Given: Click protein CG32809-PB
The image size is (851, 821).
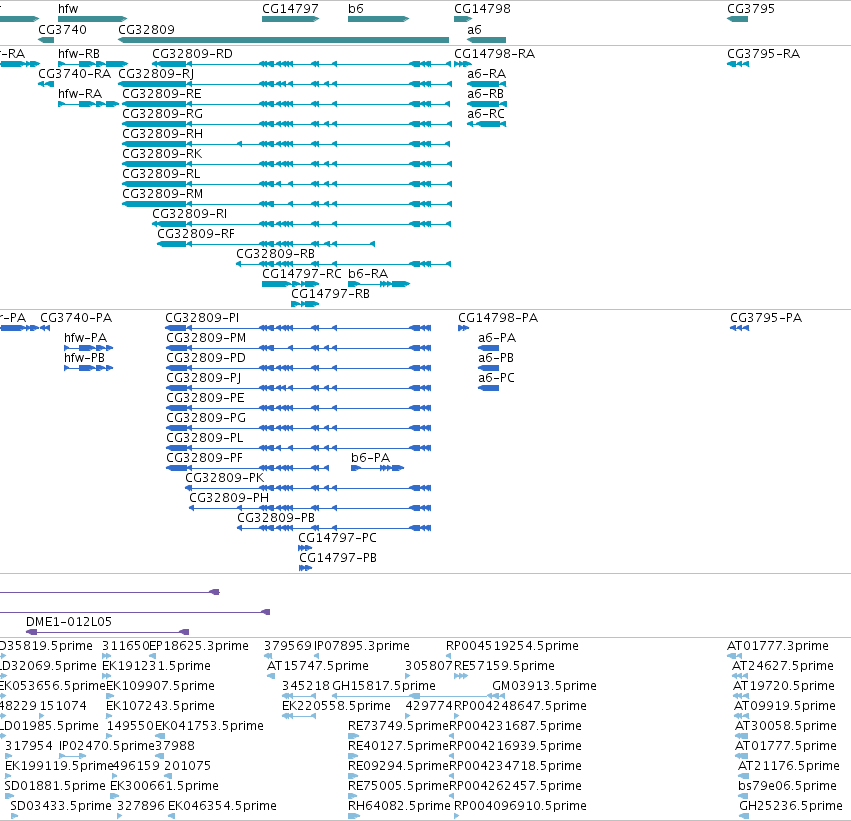Looking at the screenshot, I should click(x=276, y=519).
